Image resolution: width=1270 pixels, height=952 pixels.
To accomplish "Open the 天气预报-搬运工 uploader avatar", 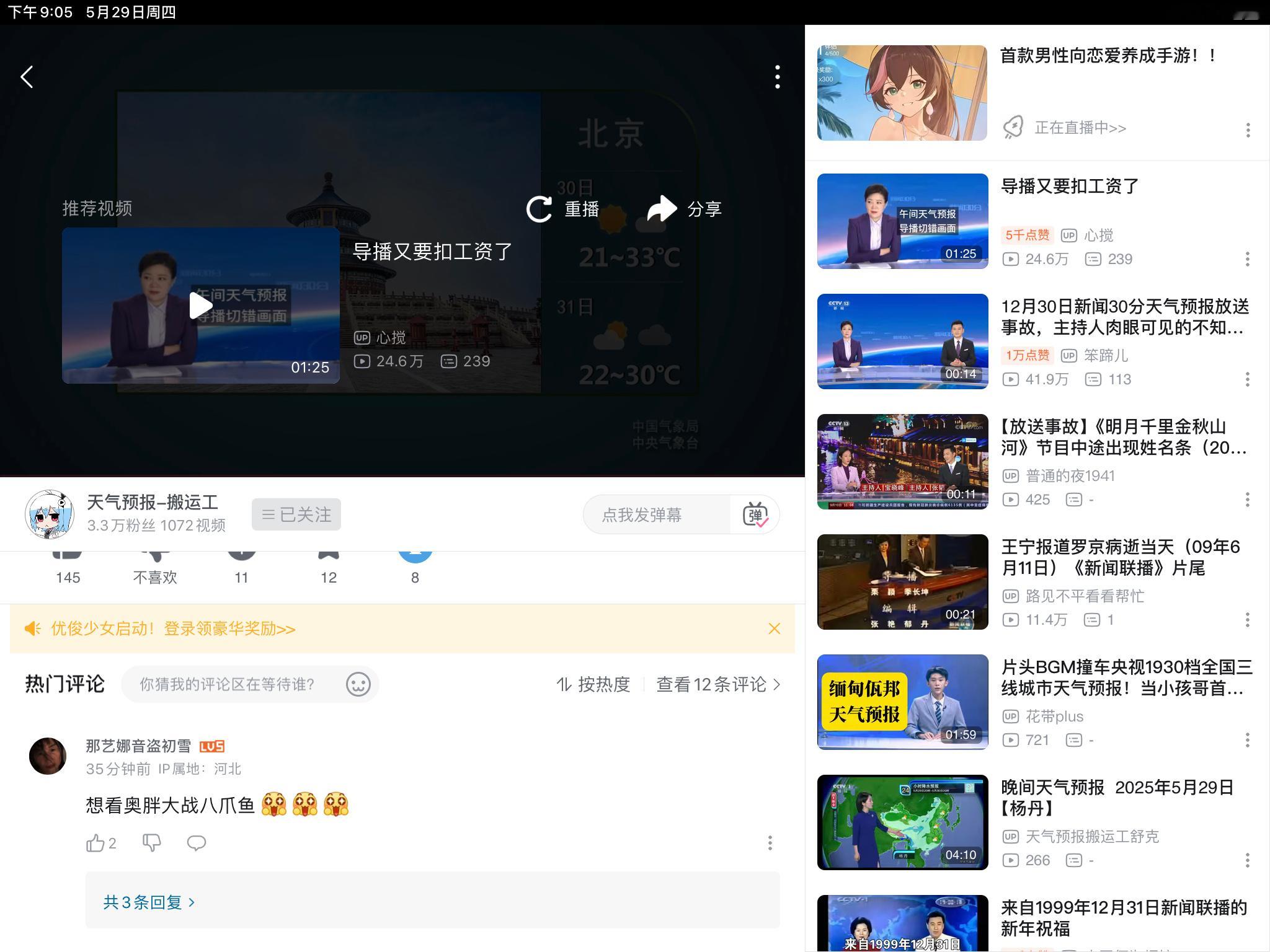I will (49, 514).
